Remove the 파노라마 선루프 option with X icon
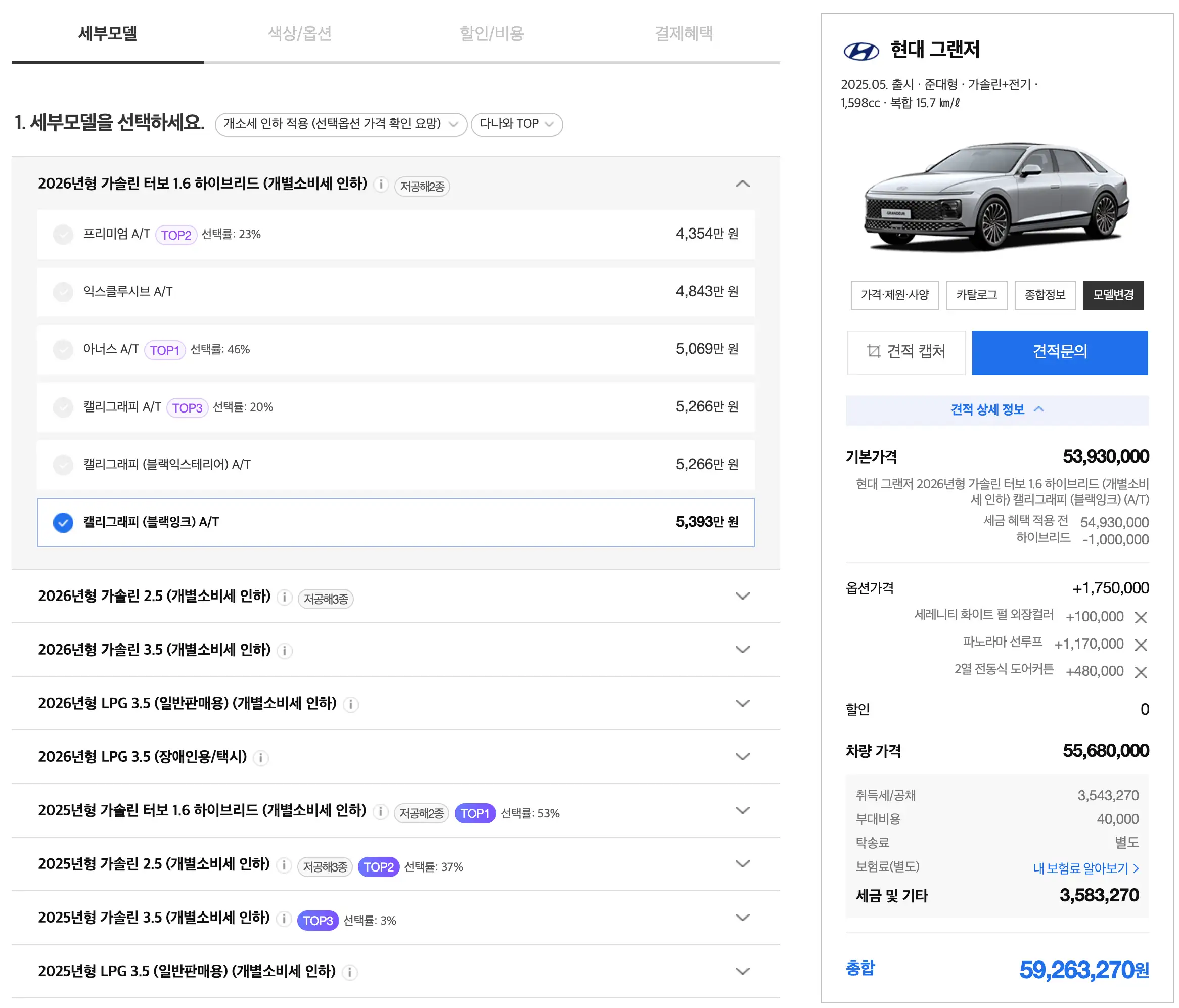Viewport: 1179px width, 1008px height. (1142, 645)
